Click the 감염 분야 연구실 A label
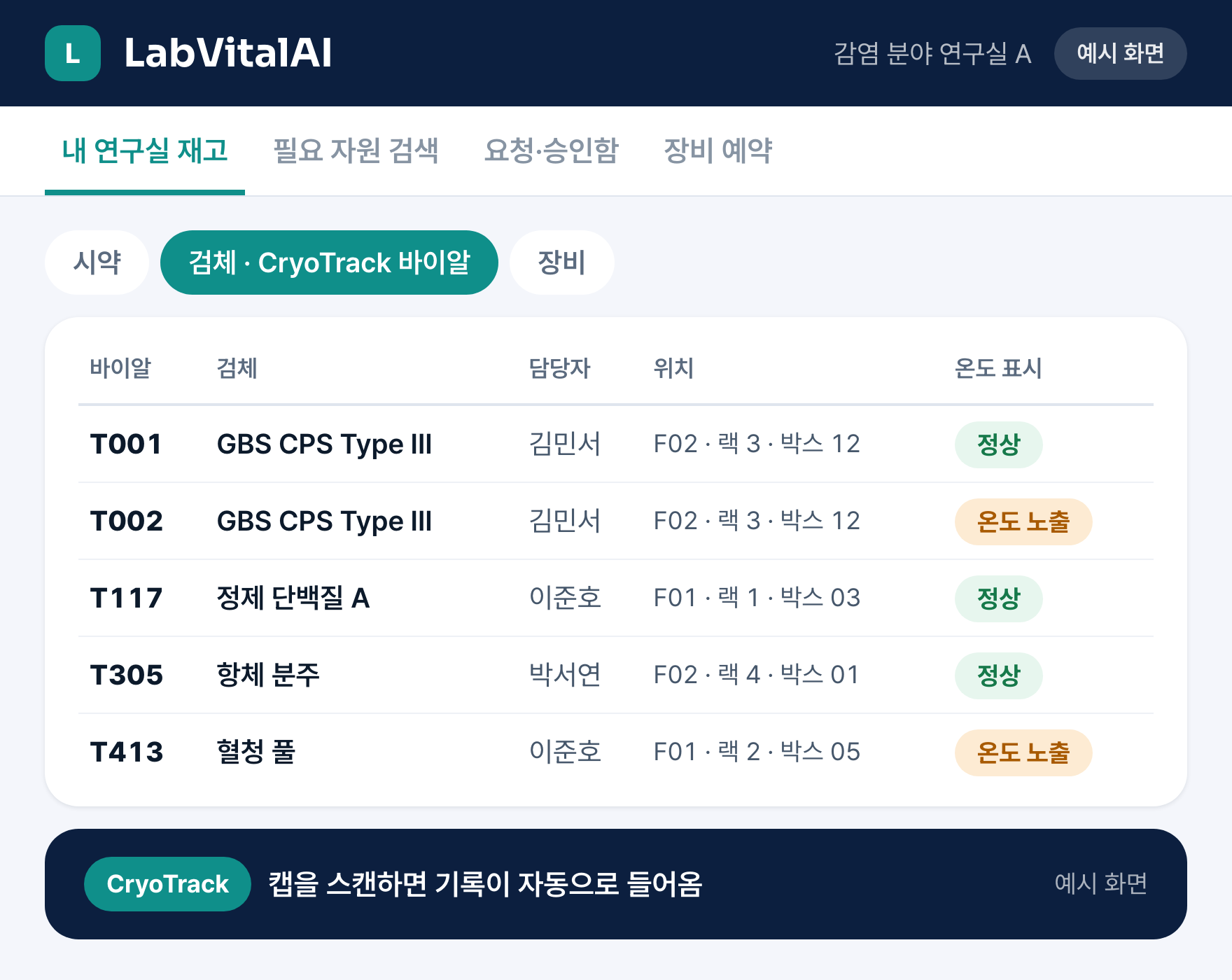 click(932, 53)
